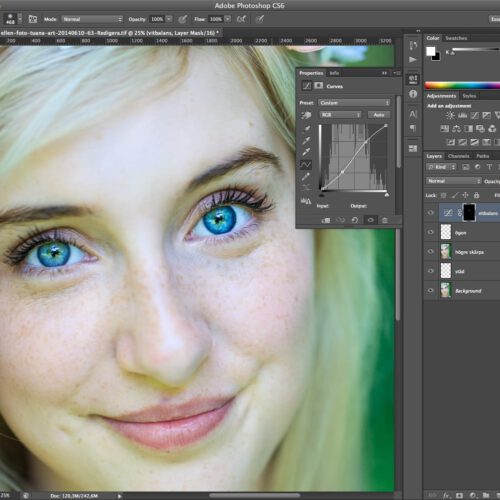The width and height of the screenshot is (500, 500).
Task: Click view previous state icon
Action: (x=340, y=220)
